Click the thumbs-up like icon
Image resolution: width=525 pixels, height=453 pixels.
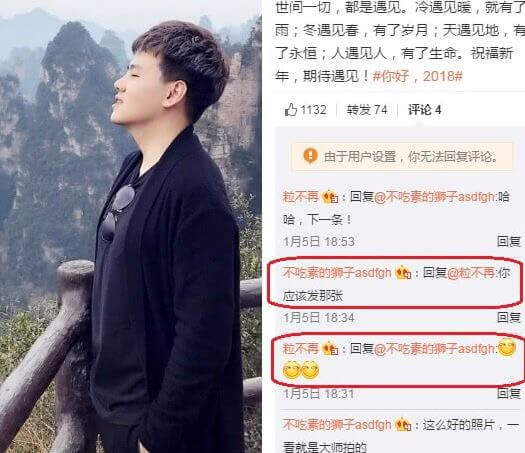(x=291, y=109)
